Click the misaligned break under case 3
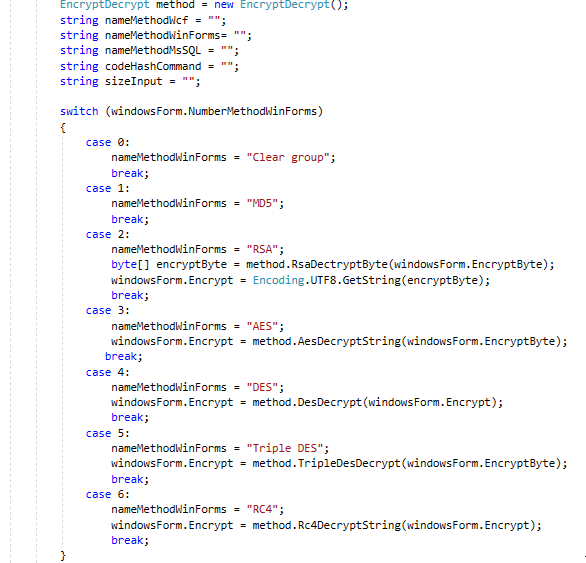Viewport: 586px width, 563px height. click(121, 357)
